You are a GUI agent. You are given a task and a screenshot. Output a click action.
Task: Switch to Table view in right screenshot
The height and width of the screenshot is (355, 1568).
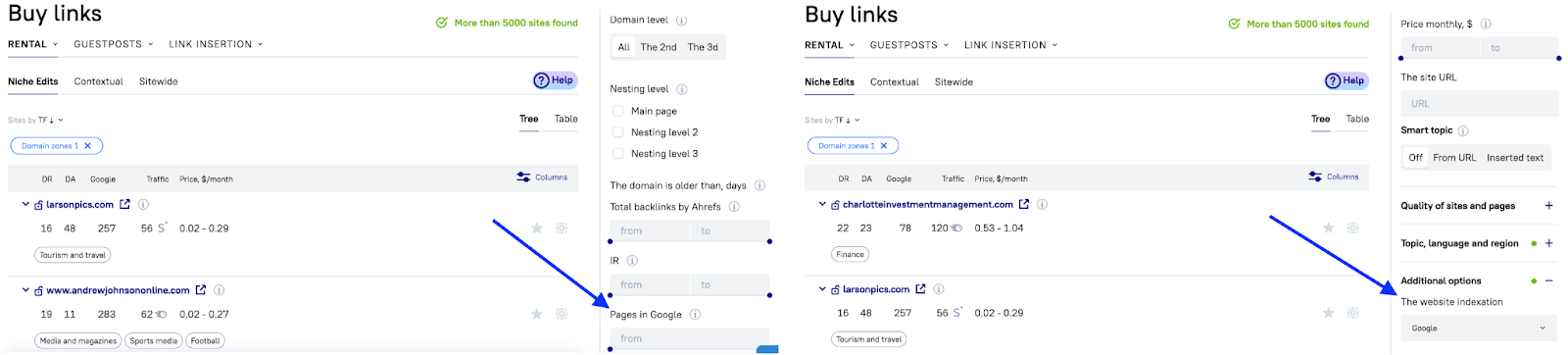(1357, 119)
